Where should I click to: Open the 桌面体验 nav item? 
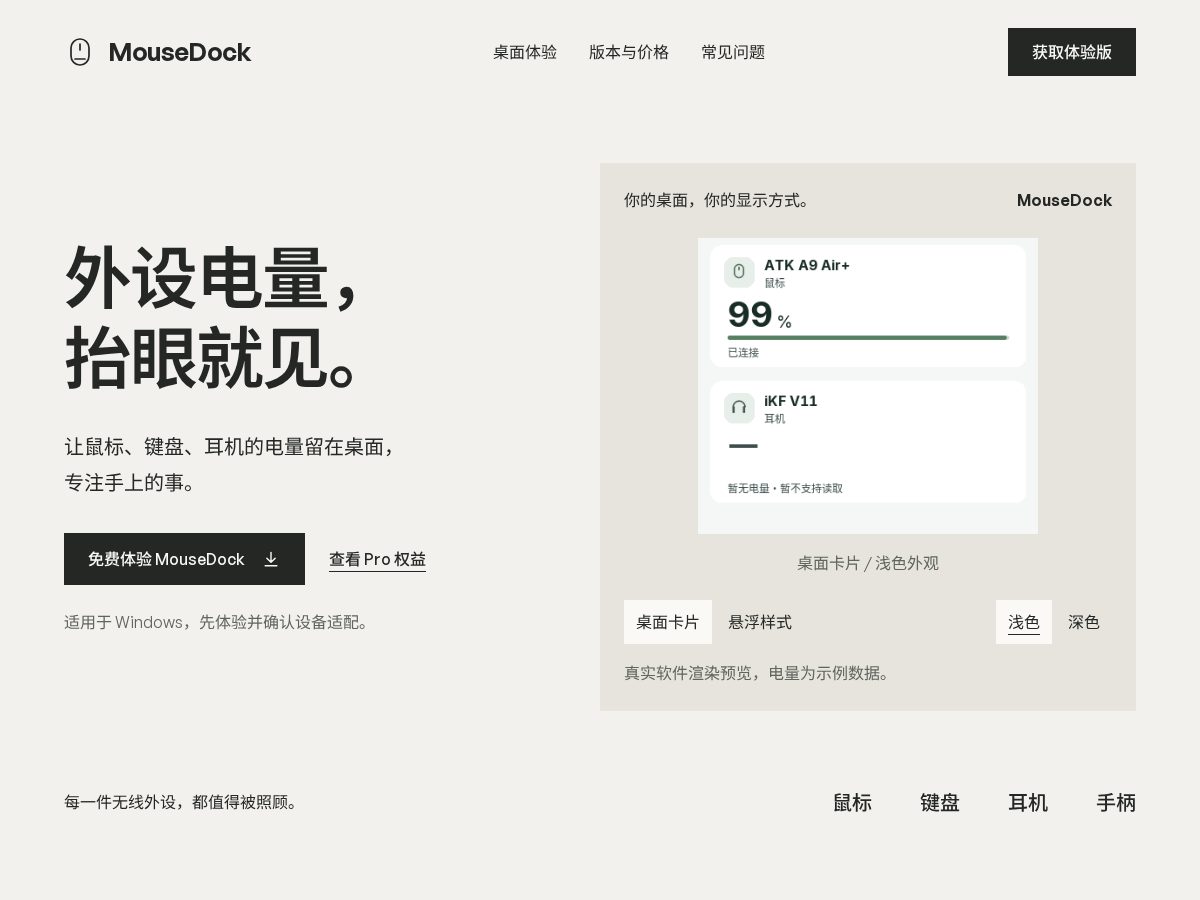coord(525,52)
